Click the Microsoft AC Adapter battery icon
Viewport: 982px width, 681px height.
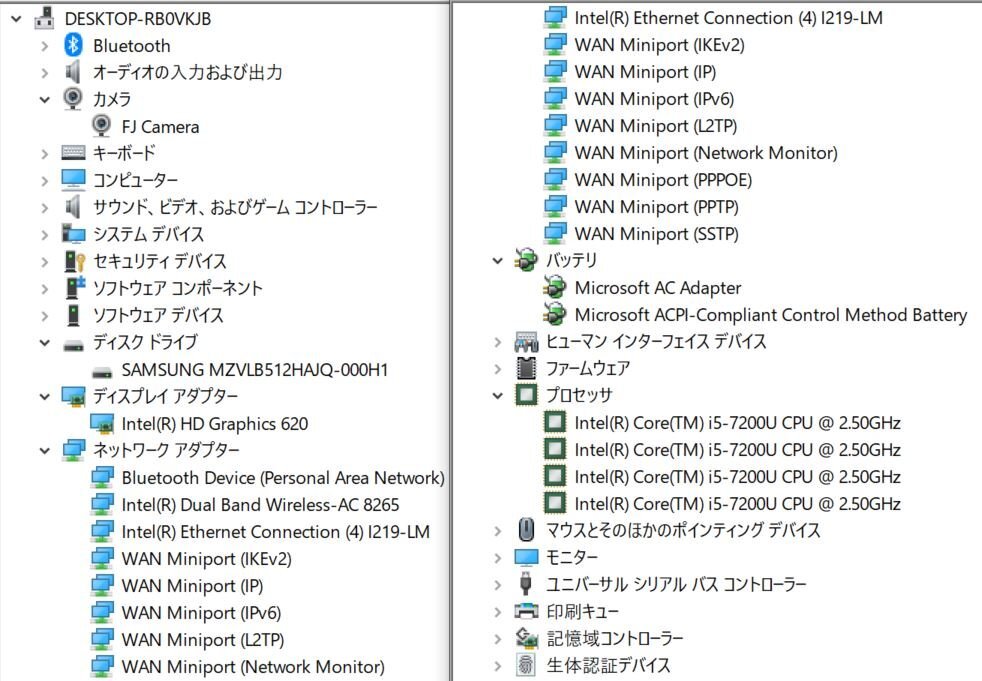coord(554,288)
